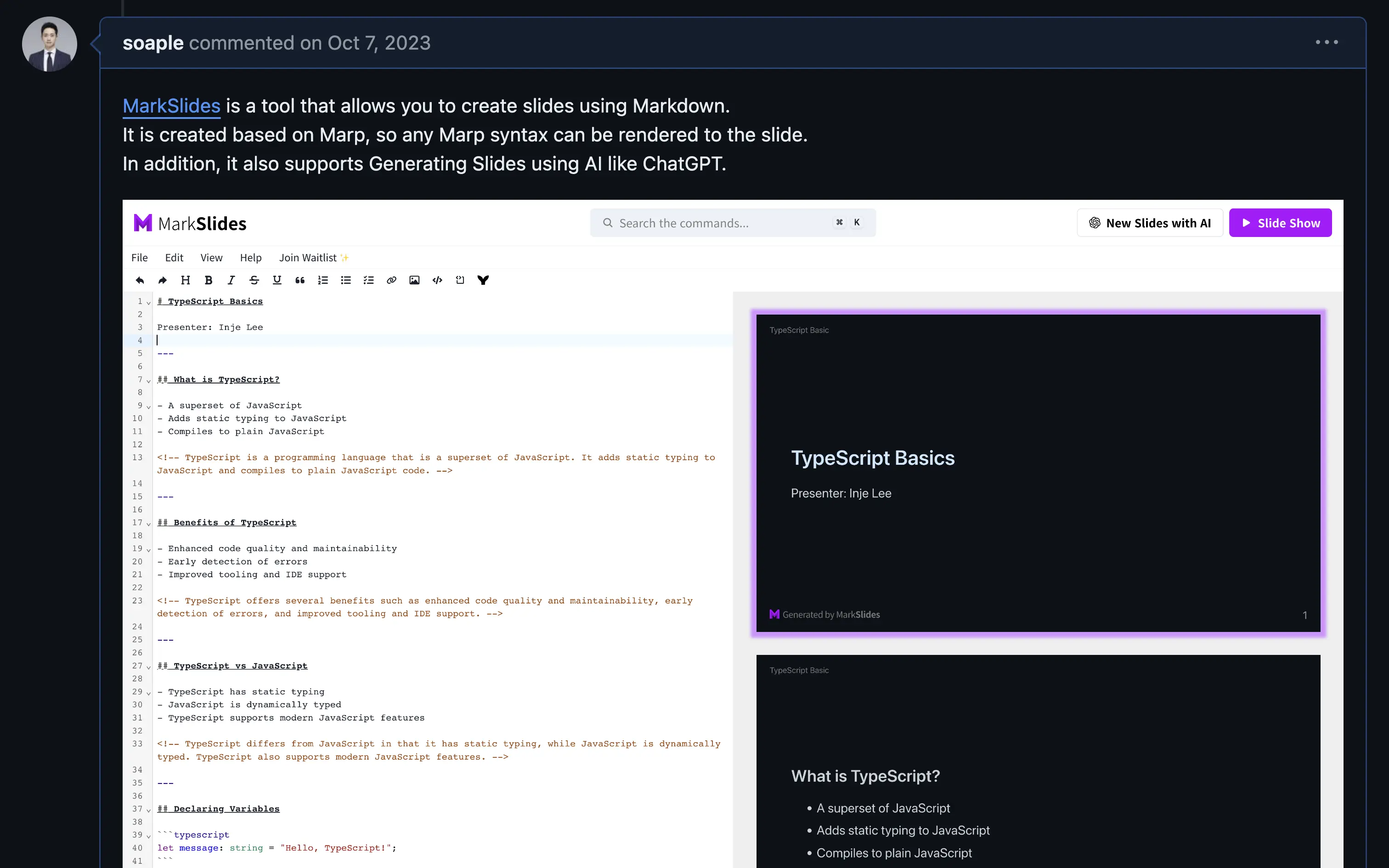Collapse the list fold at line 9
The image size is (1389, 868).
pos(149,407)
